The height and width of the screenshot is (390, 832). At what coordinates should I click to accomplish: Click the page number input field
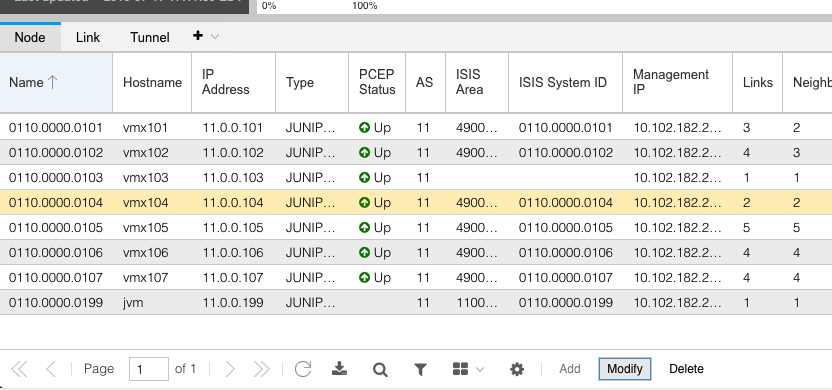[x=149, y=369]
